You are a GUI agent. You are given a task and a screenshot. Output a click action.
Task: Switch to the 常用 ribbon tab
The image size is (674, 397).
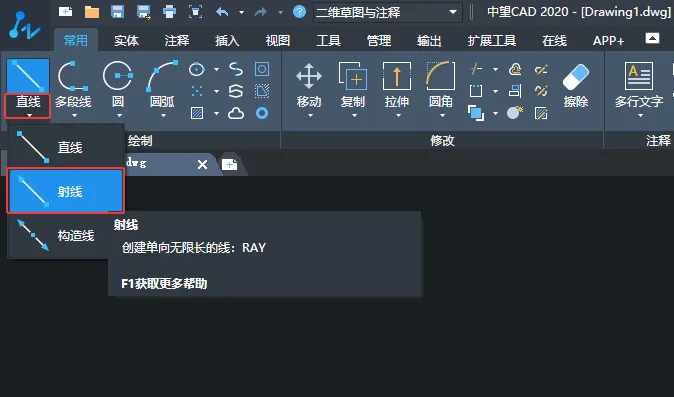pos(76,40)
